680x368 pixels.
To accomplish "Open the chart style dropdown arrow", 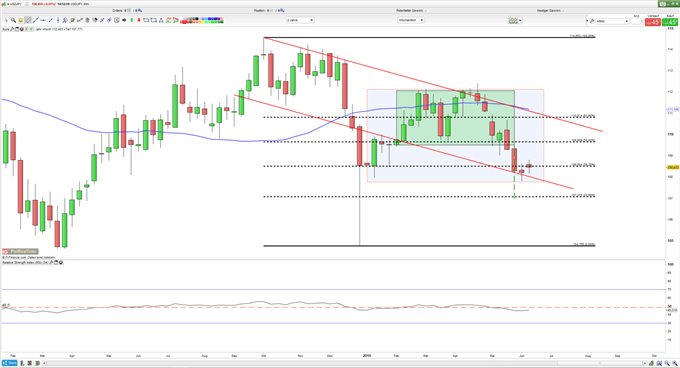I will click(520, 20).
